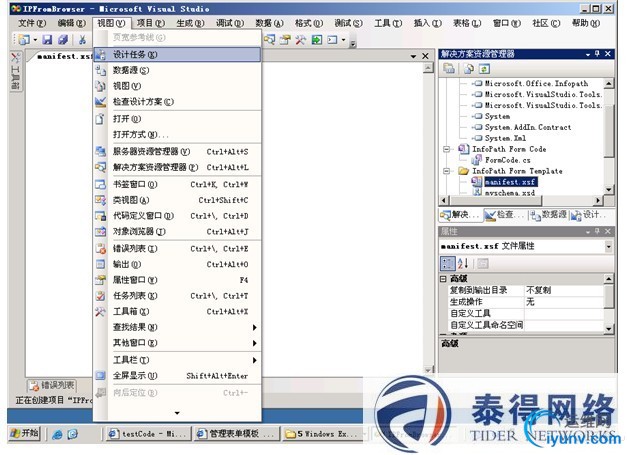Click testCode taskbar button
The image size is (627, 455).
(x=148, y=433)
